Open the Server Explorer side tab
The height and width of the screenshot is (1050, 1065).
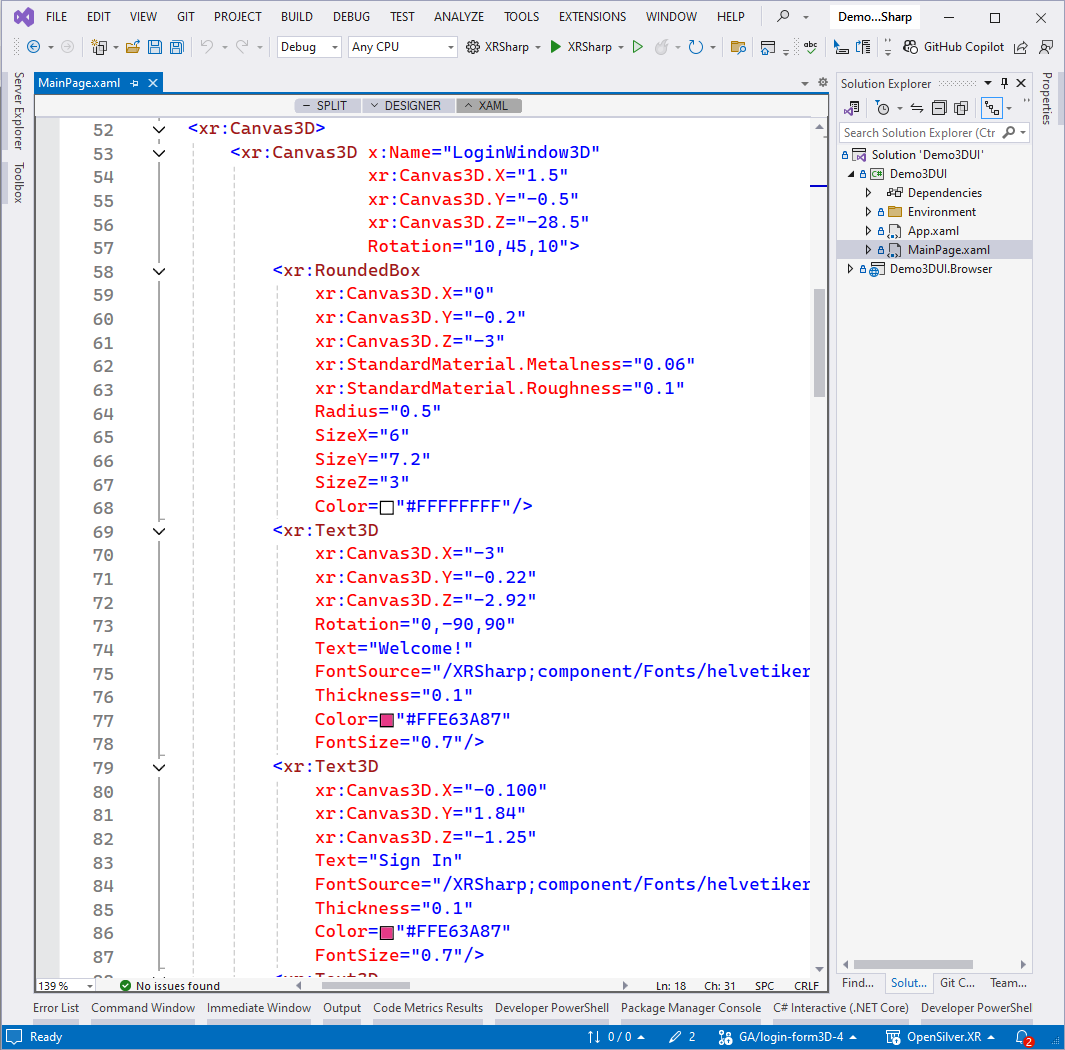pos(18,111)
